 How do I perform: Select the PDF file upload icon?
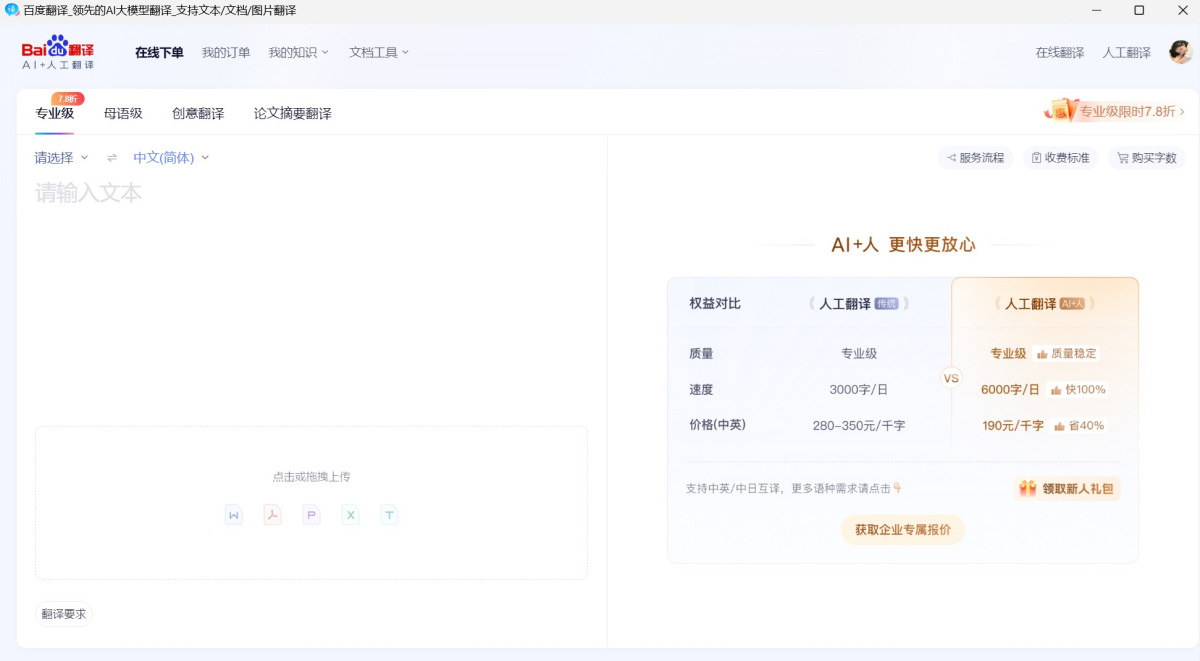[272, 514]
